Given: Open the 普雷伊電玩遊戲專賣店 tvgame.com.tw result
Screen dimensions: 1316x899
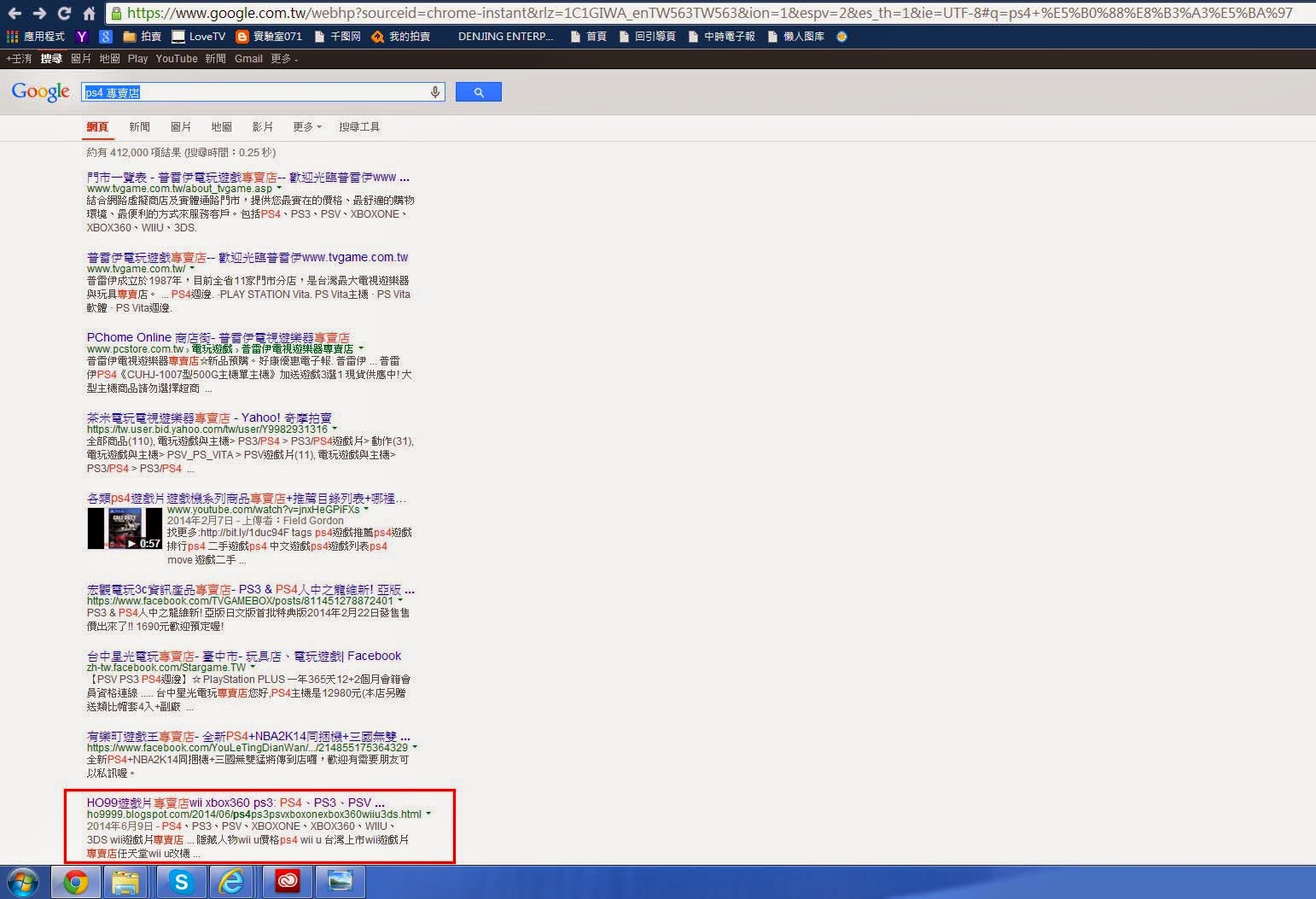Looking at the screenshot, I should point(247,257).
